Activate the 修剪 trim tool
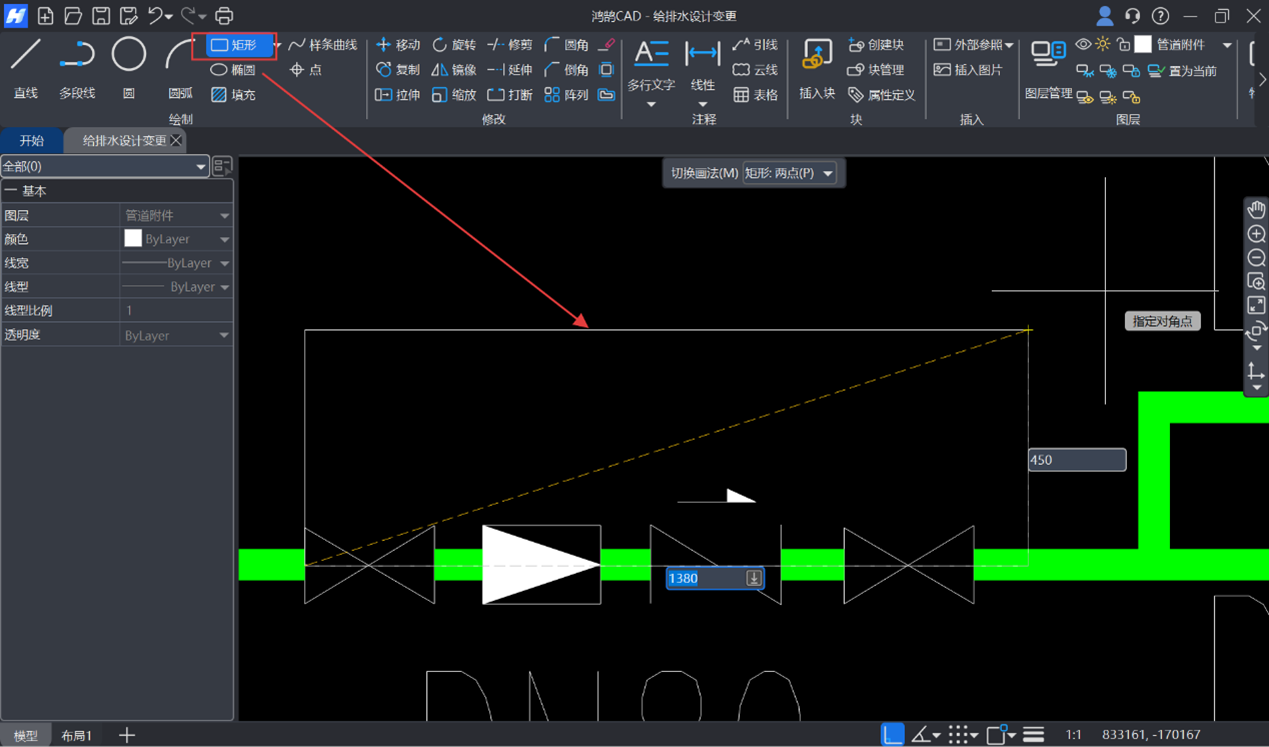The image size is (1269, 747). pos(510,45)
